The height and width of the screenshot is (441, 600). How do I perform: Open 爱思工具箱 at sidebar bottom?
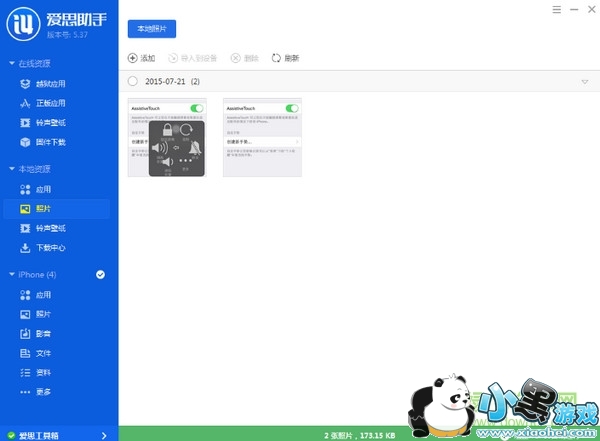[x=39, y=436]
